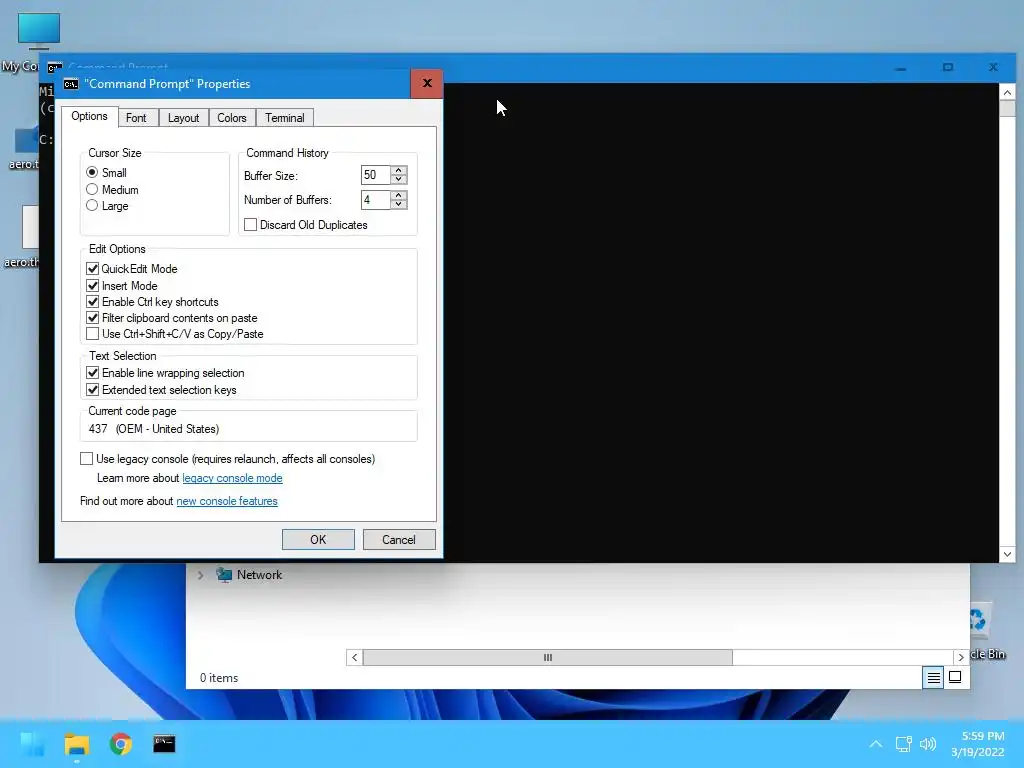1024x768 pixels.
Task: Click Explorer horizontal scrollbar thumb
Action: pos(547,657)
